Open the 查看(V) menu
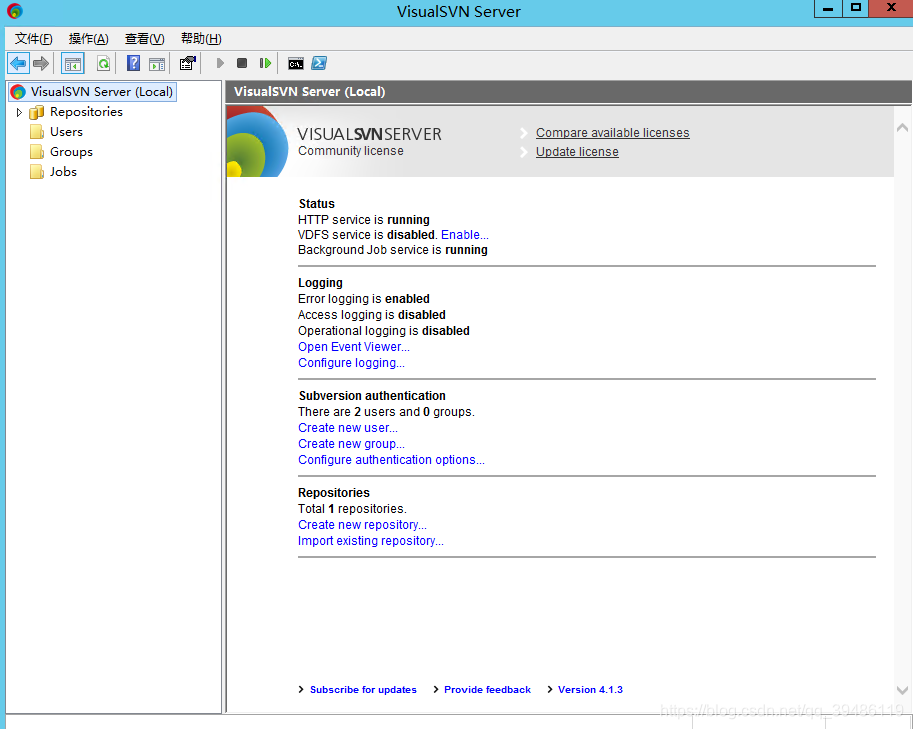 (x=144, y=38)
